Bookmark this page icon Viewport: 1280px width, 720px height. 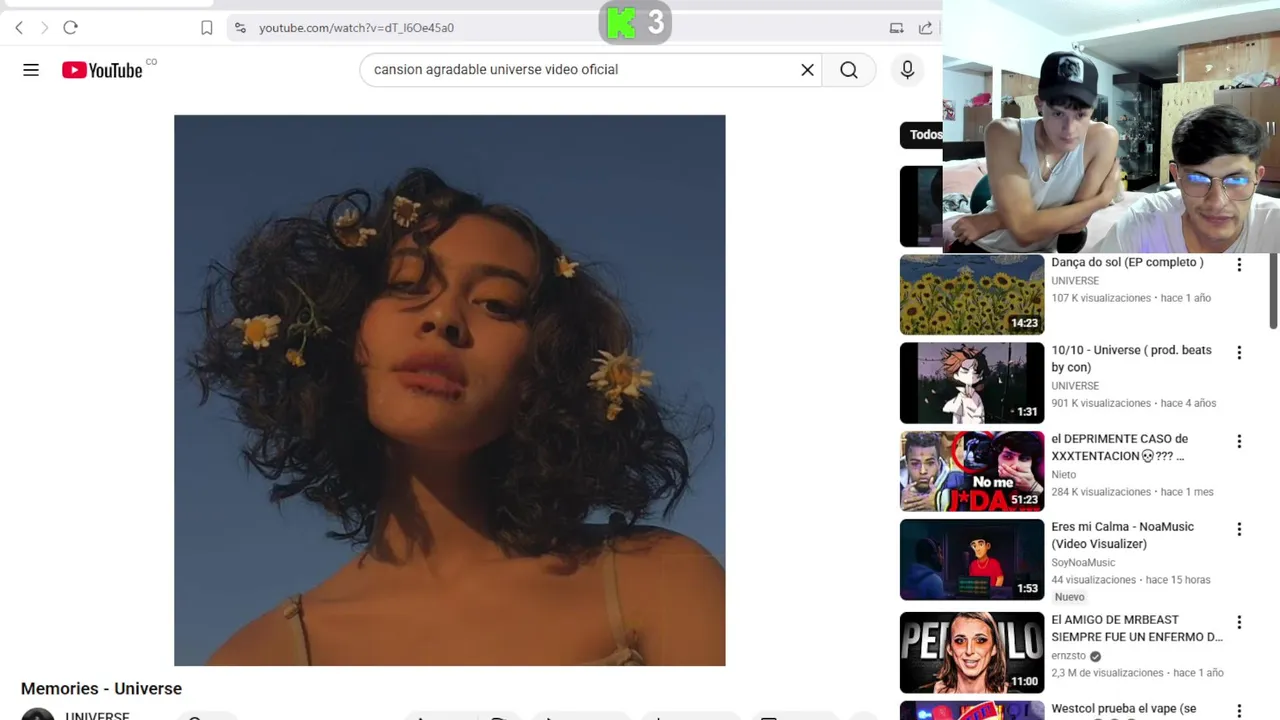coord(207,28)
